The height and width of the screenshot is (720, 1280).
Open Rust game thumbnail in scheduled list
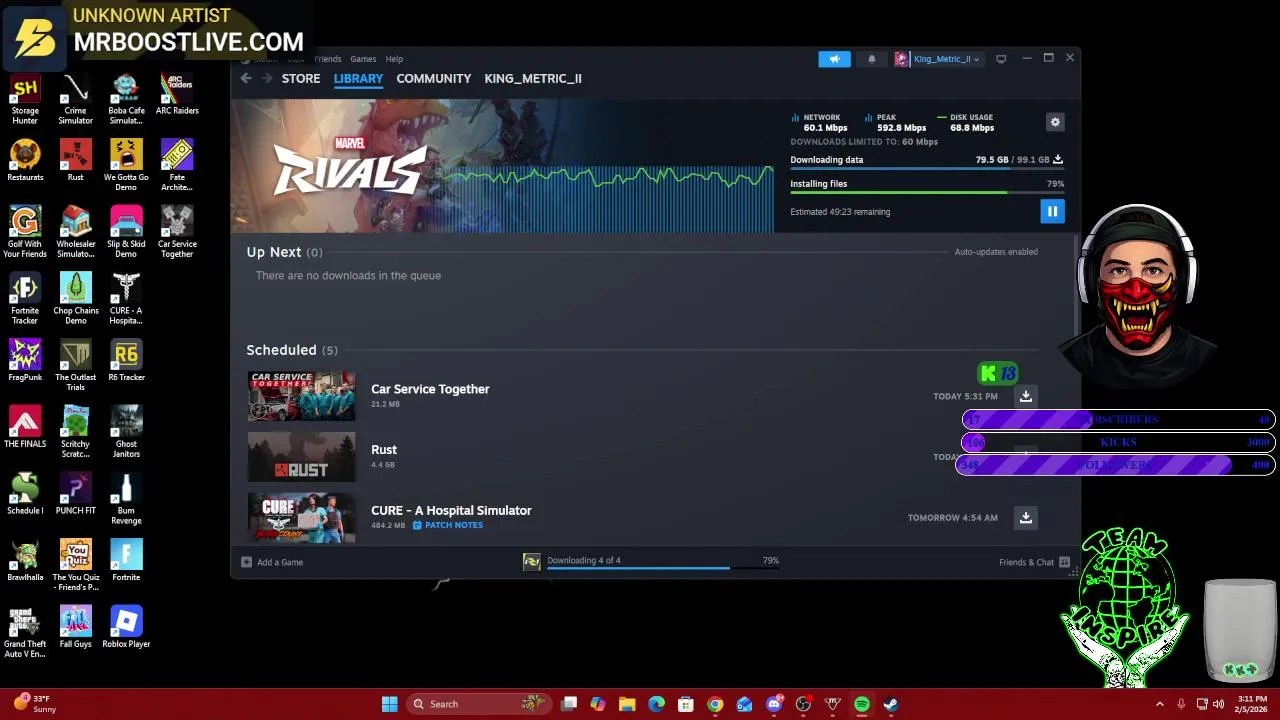pos(301,457)
